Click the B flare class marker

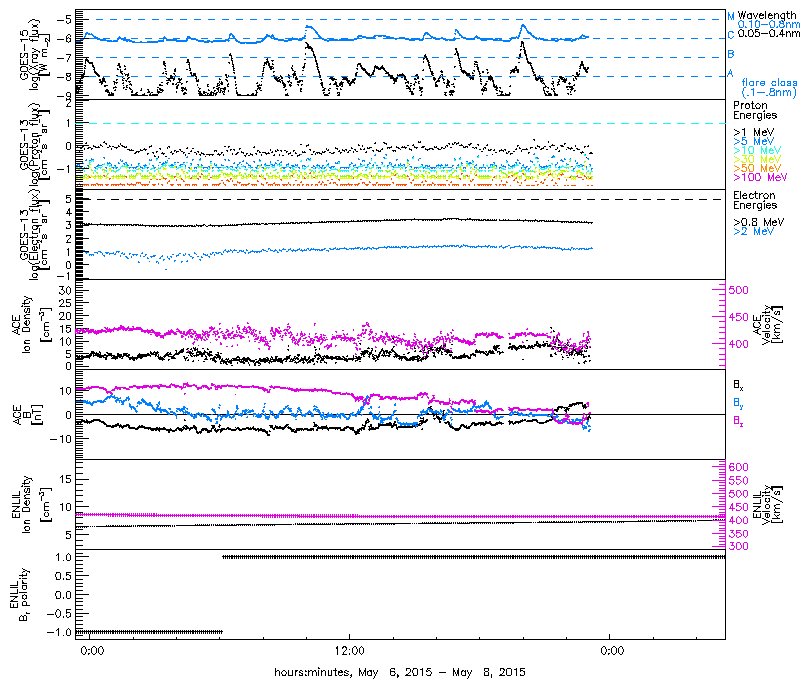[731, 54]
